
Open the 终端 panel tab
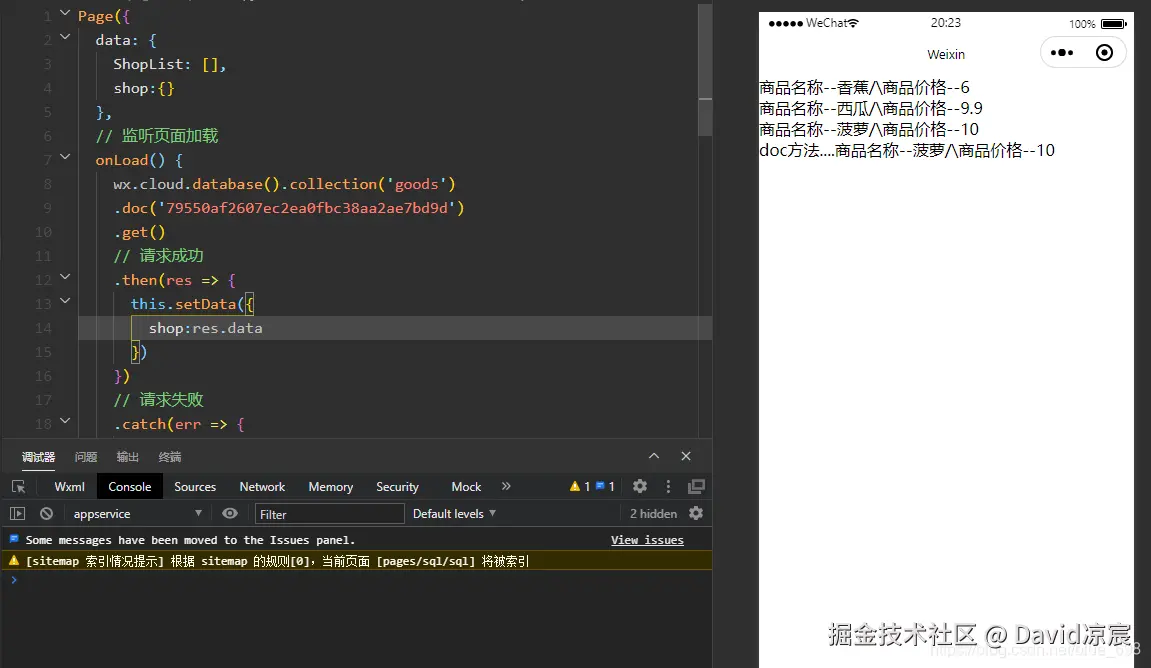pos(170,457)
